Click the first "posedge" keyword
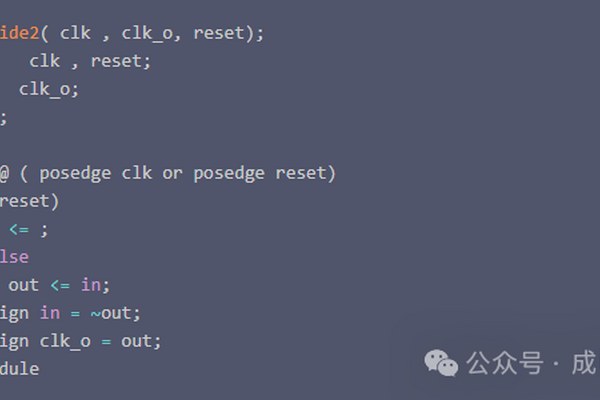The width and height of the screenshot is (600, 400). point(75,173)
